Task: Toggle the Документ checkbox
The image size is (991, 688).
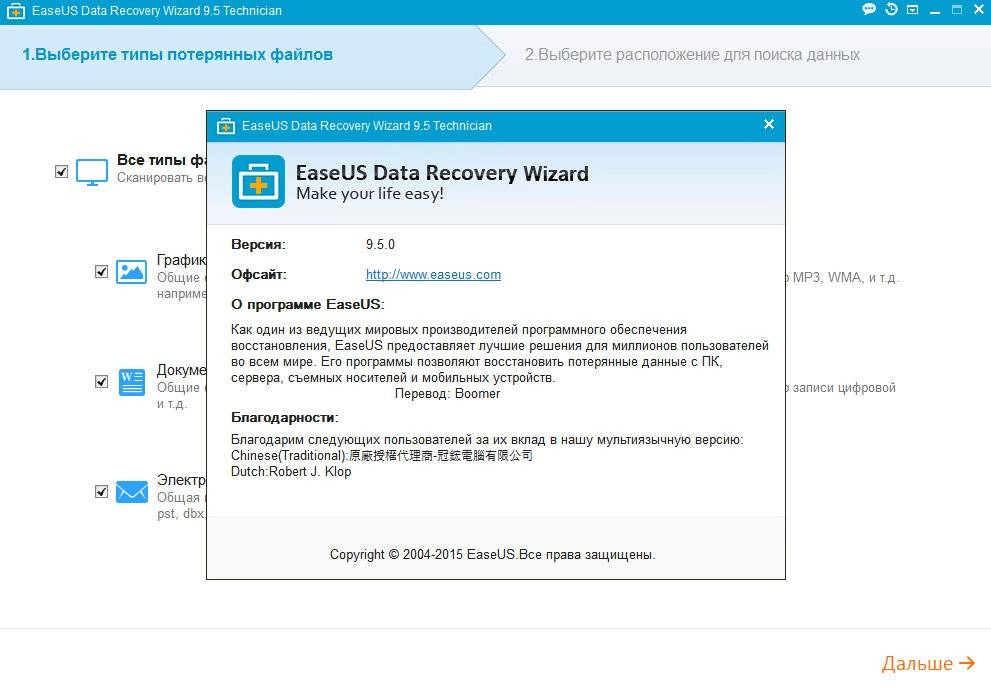Action: [101, 382]
